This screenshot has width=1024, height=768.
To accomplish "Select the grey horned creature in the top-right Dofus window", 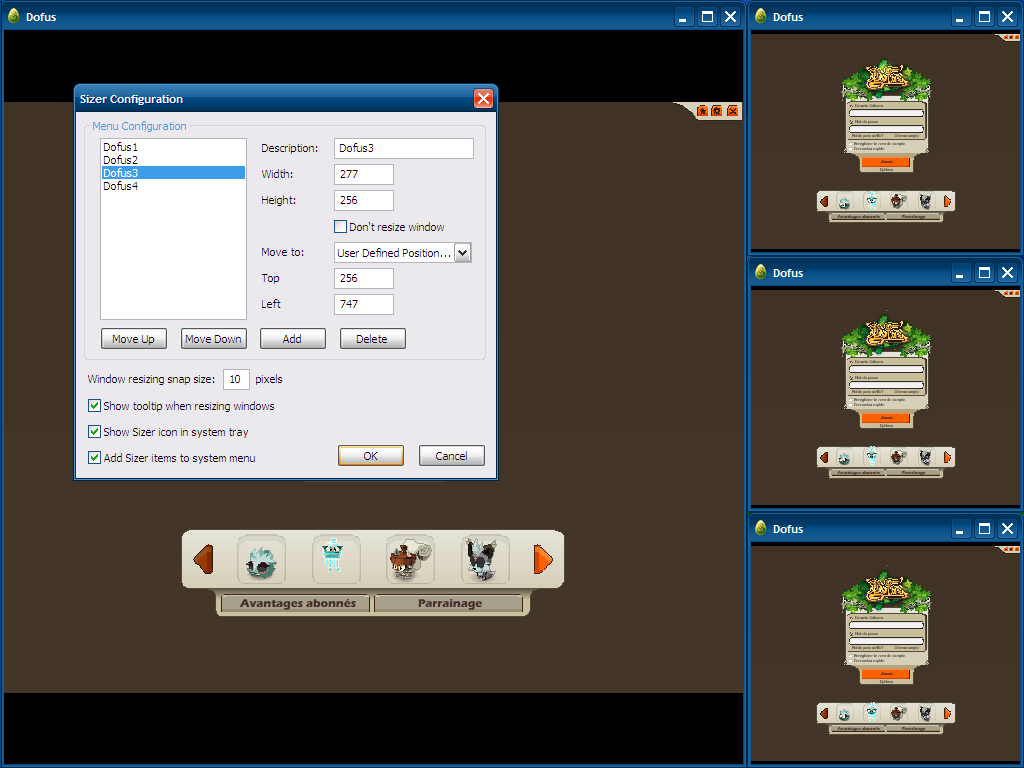I will [x=925, y=201].
